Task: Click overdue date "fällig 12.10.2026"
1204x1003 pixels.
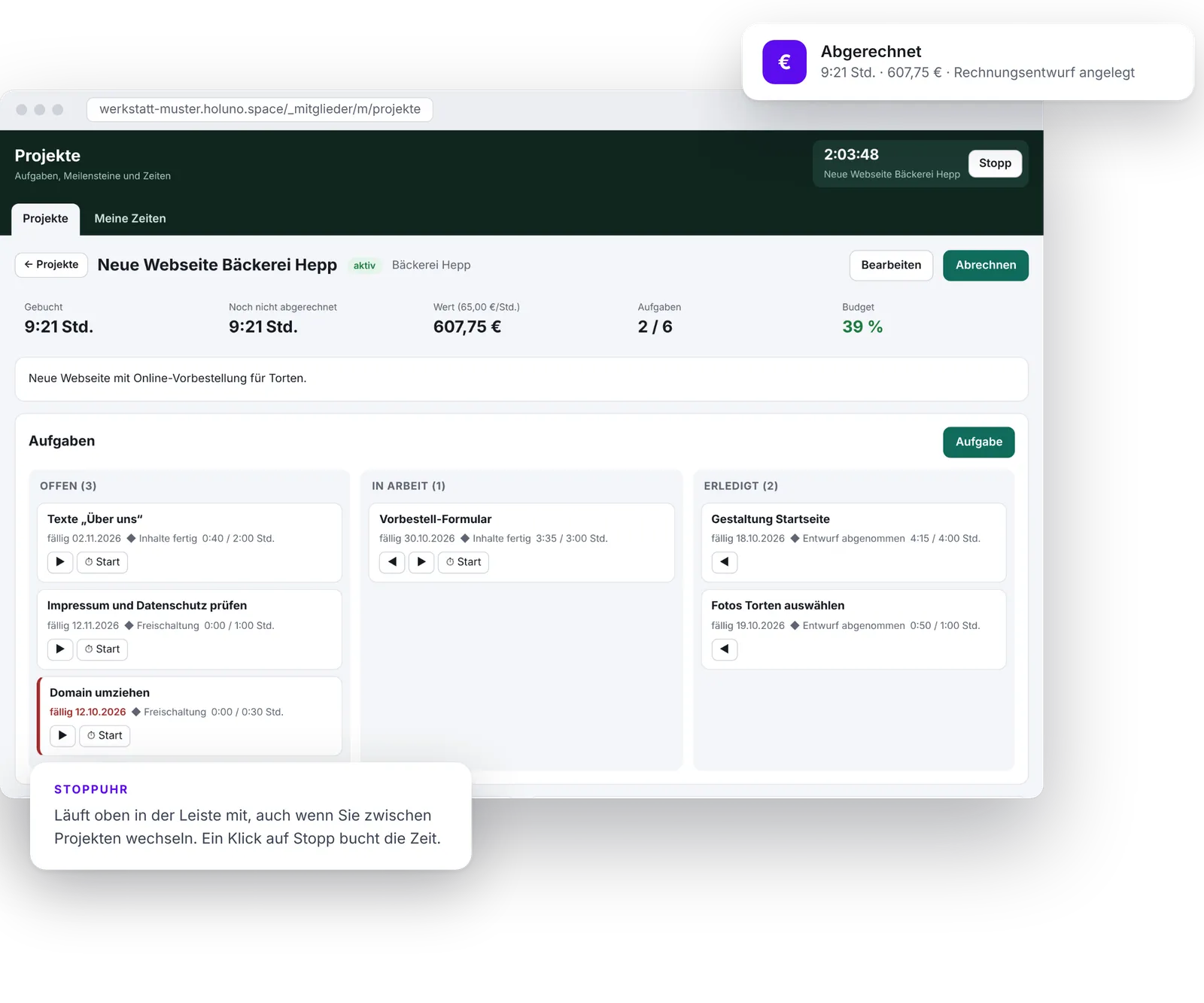Action: [x=87, y=713]
